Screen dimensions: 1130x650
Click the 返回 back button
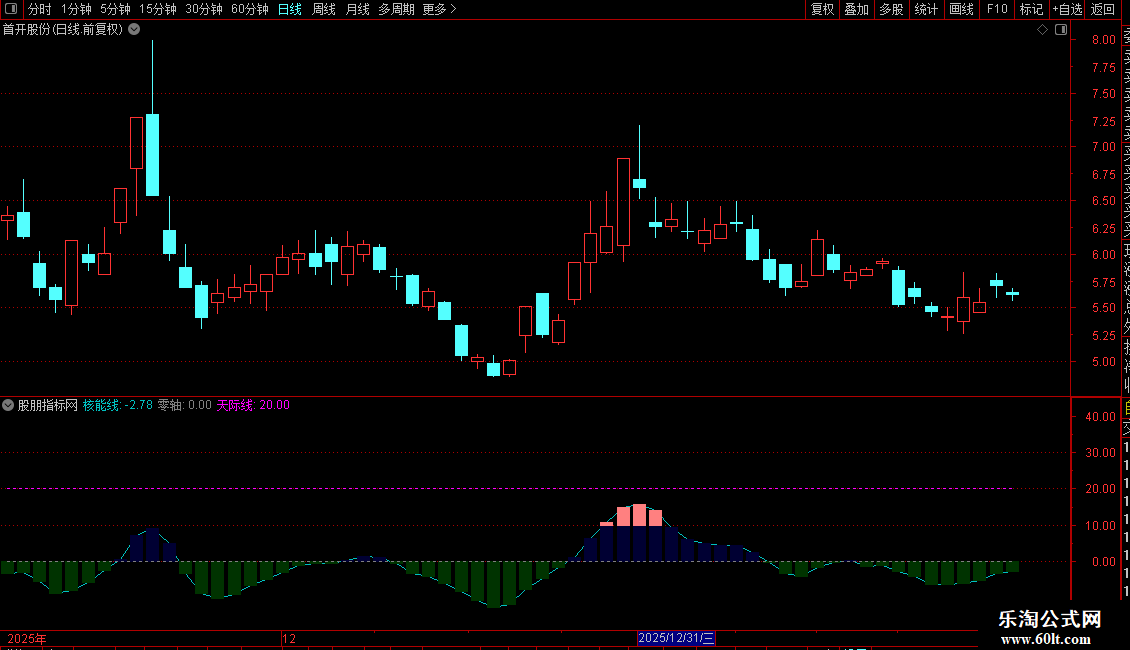[1103, 9]
